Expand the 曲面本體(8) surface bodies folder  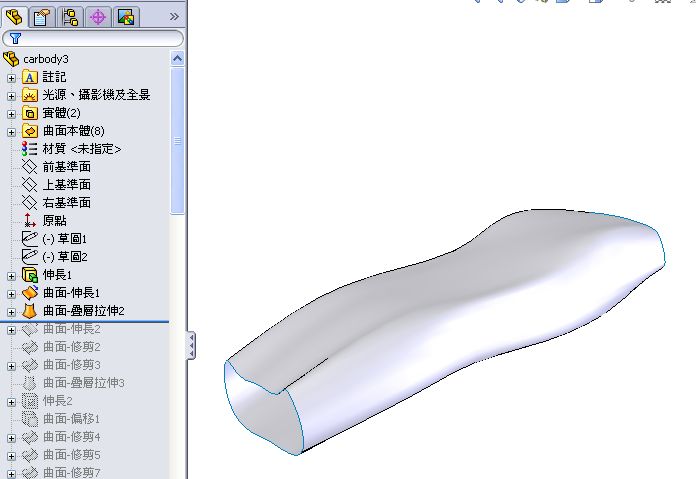(x=12, y=132)
